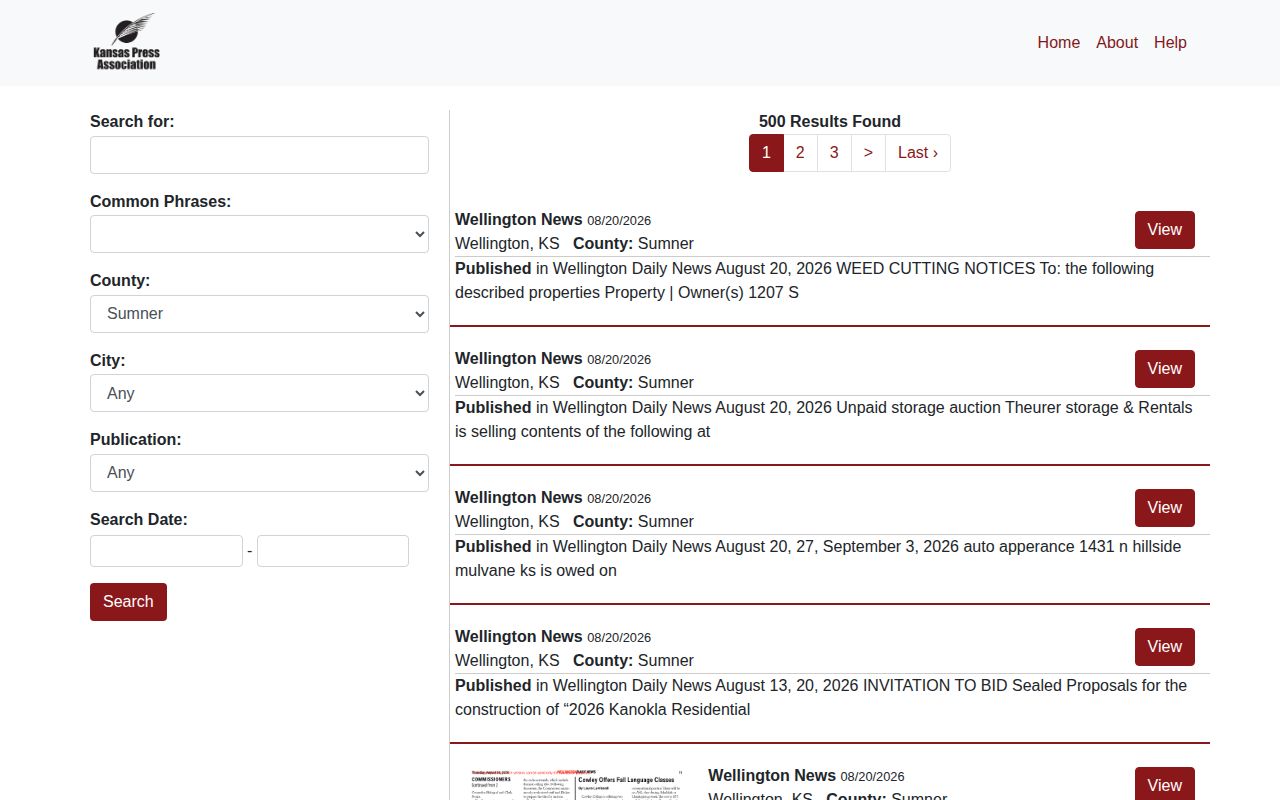1280x800 pixels.
Task: Open the About navigation link
Action: (1116, 42)
